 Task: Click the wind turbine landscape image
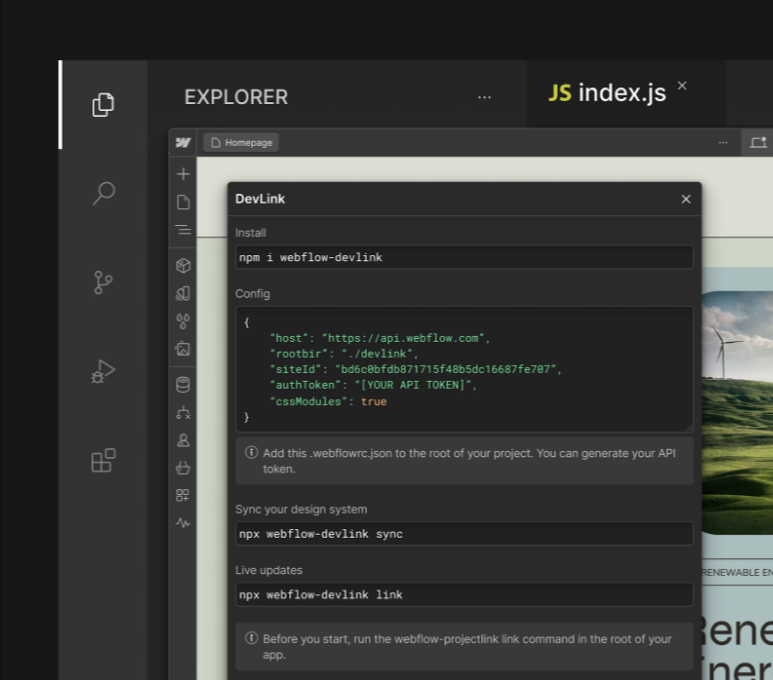737,413
